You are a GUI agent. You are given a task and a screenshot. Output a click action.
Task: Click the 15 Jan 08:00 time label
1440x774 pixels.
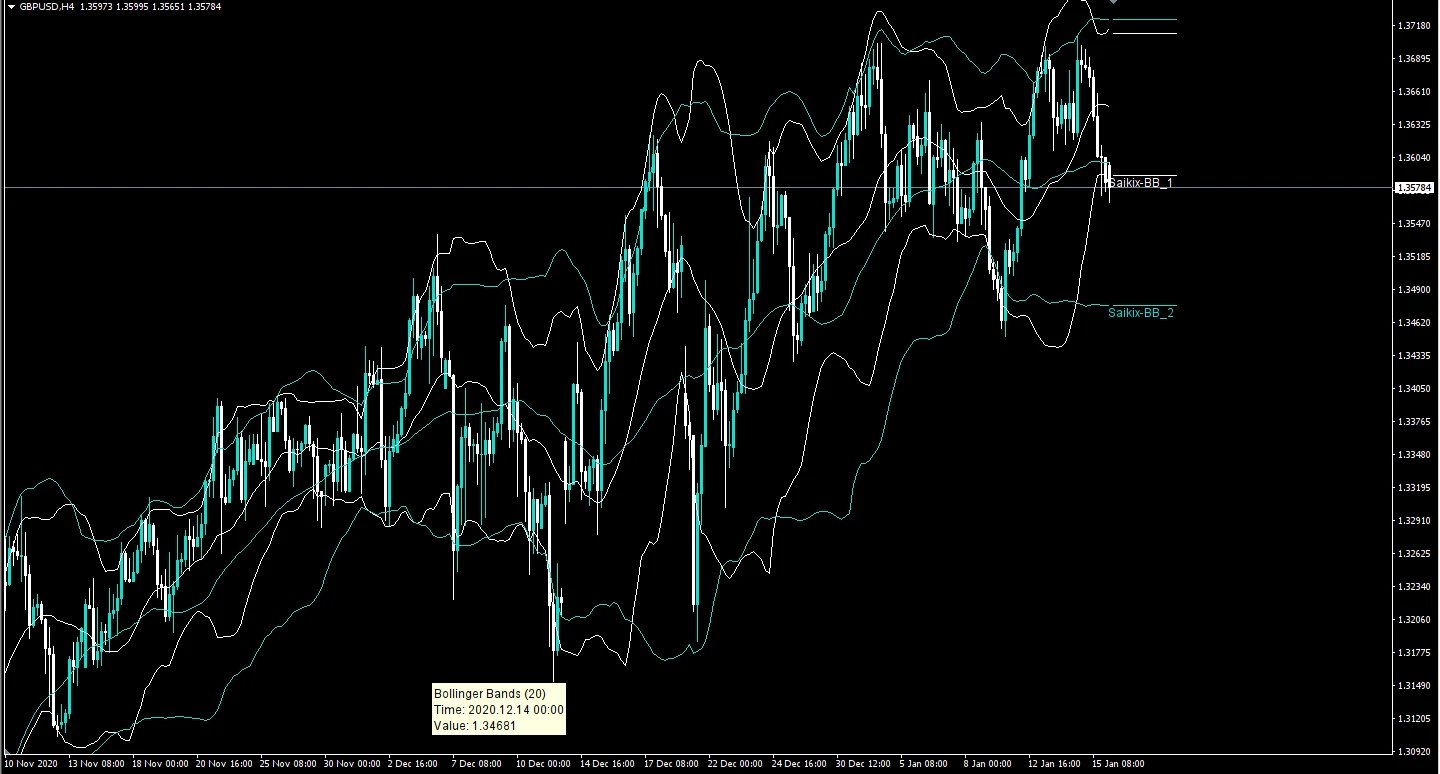pyautogui.click(x=1118, y=764)
